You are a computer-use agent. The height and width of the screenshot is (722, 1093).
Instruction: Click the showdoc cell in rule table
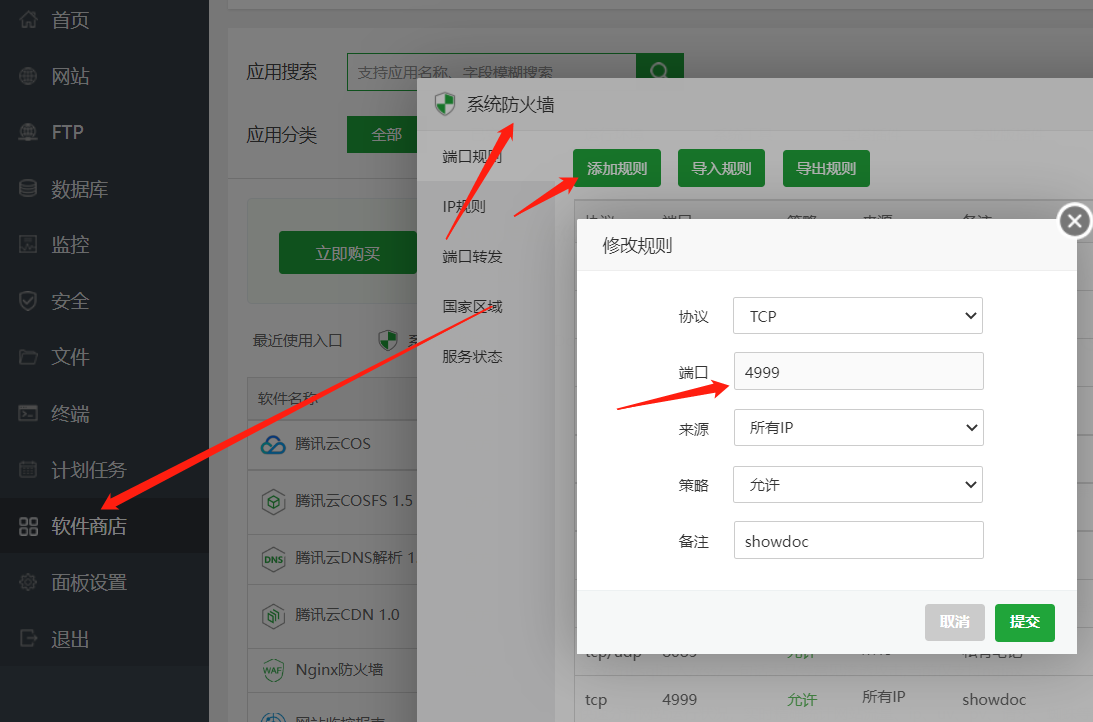[x=993, y=699]
